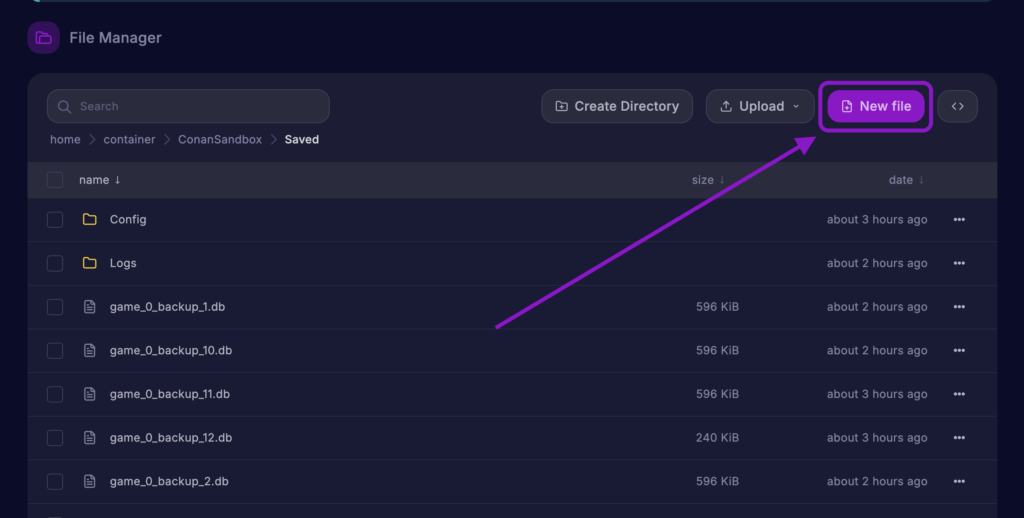Click file icon of game_0_backup_1.db
The width and height of the screenshot is (1024, 518).
(x=89, y=307)
